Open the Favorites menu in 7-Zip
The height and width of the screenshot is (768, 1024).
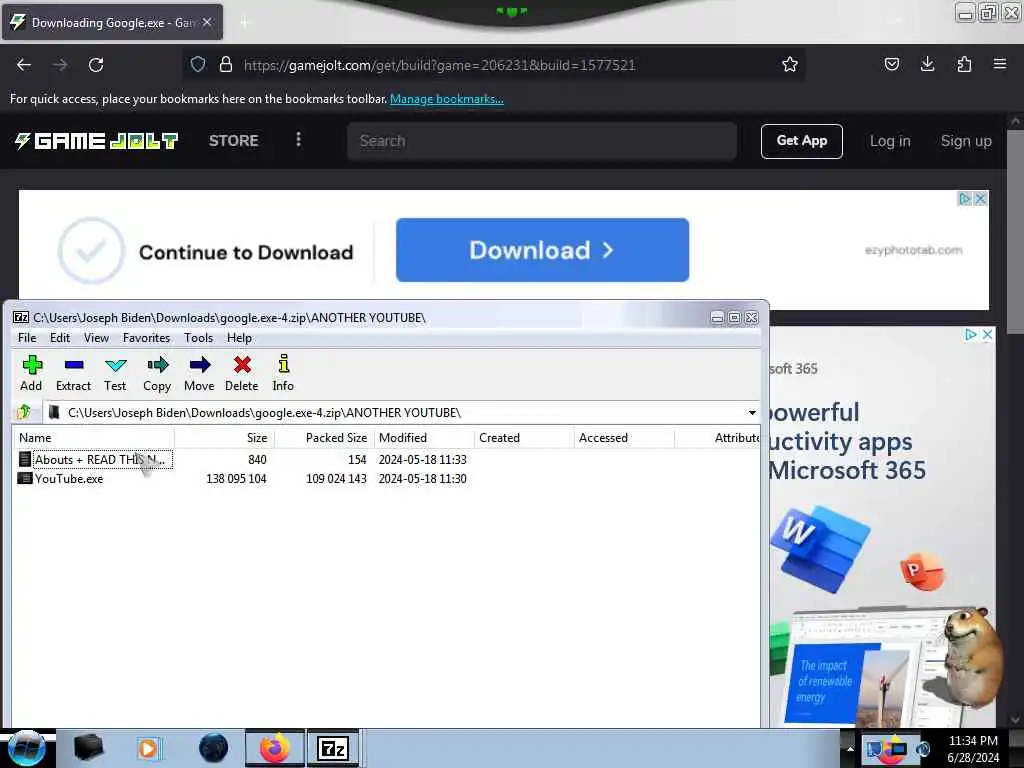pyautogui.click(x=146, y=338)
